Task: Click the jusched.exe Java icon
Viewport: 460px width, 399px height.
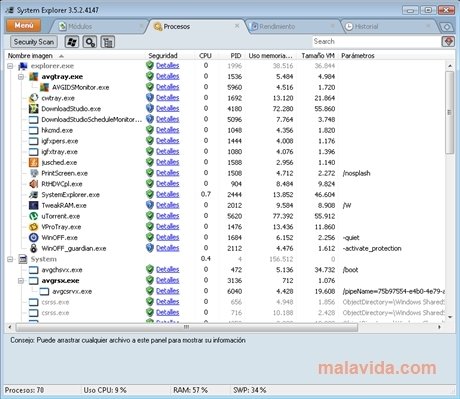Action: [33, 162]
